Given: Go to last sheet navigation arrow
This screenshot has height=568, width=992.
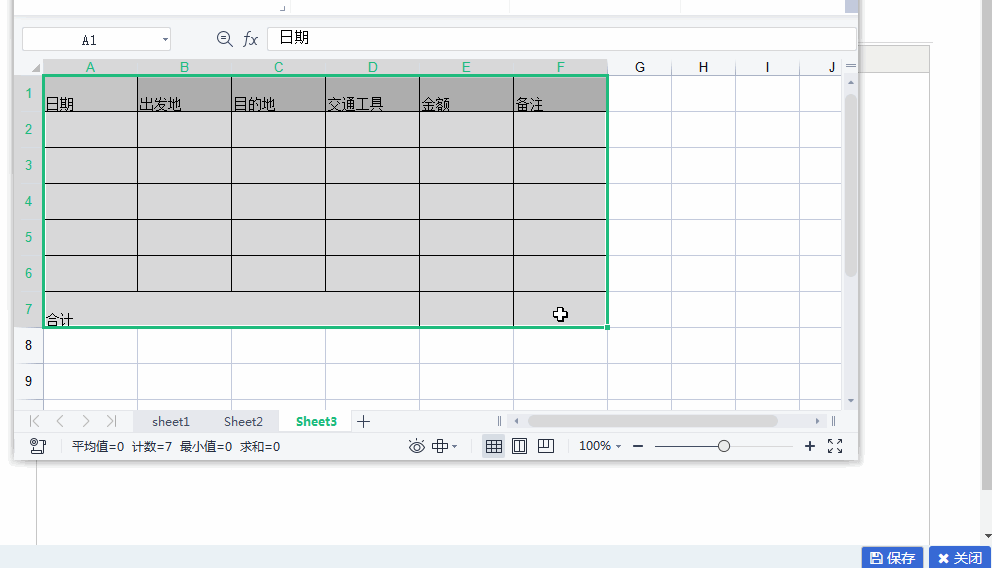Looking at the screenshot, I should pos(111,421).
